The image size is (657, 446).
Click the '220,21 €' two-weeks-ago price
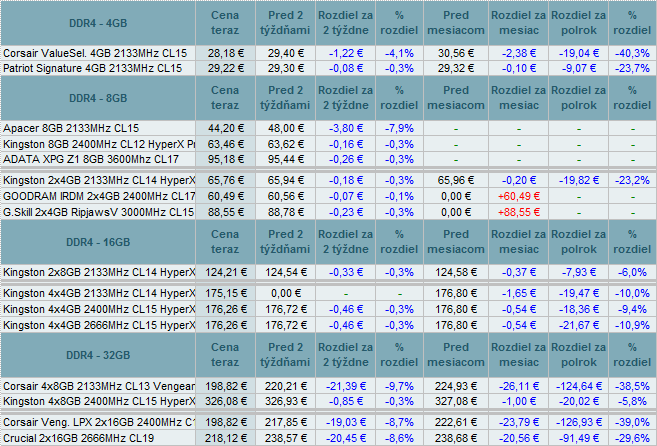285,386
